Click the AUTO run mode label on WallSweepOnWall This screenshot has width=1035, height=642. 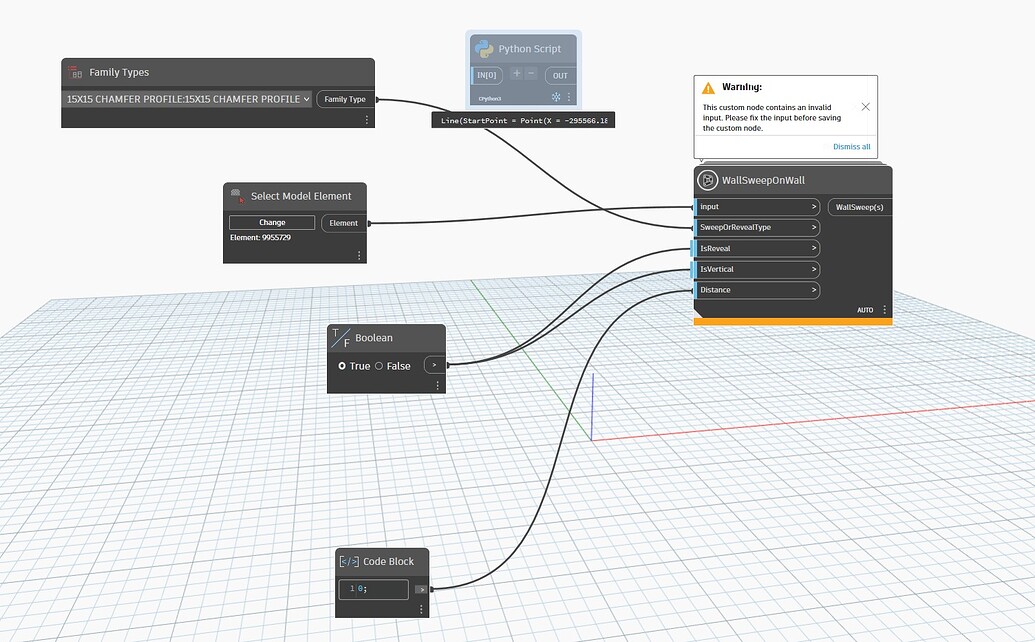point(866,310)
